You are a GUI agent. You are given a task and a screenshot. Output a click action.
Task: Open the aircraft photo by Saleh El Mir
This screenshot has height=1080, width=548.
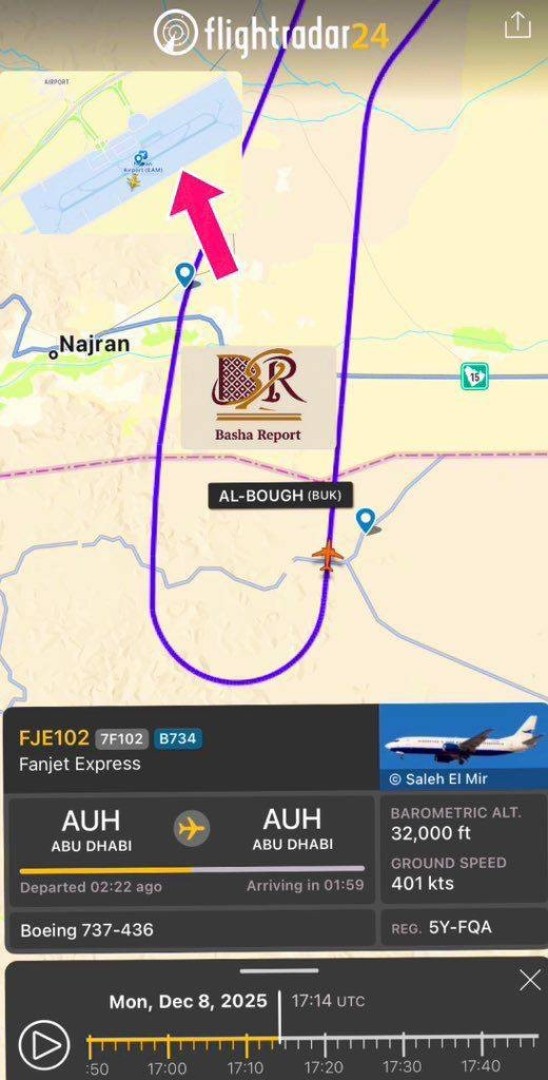[463, 747]
